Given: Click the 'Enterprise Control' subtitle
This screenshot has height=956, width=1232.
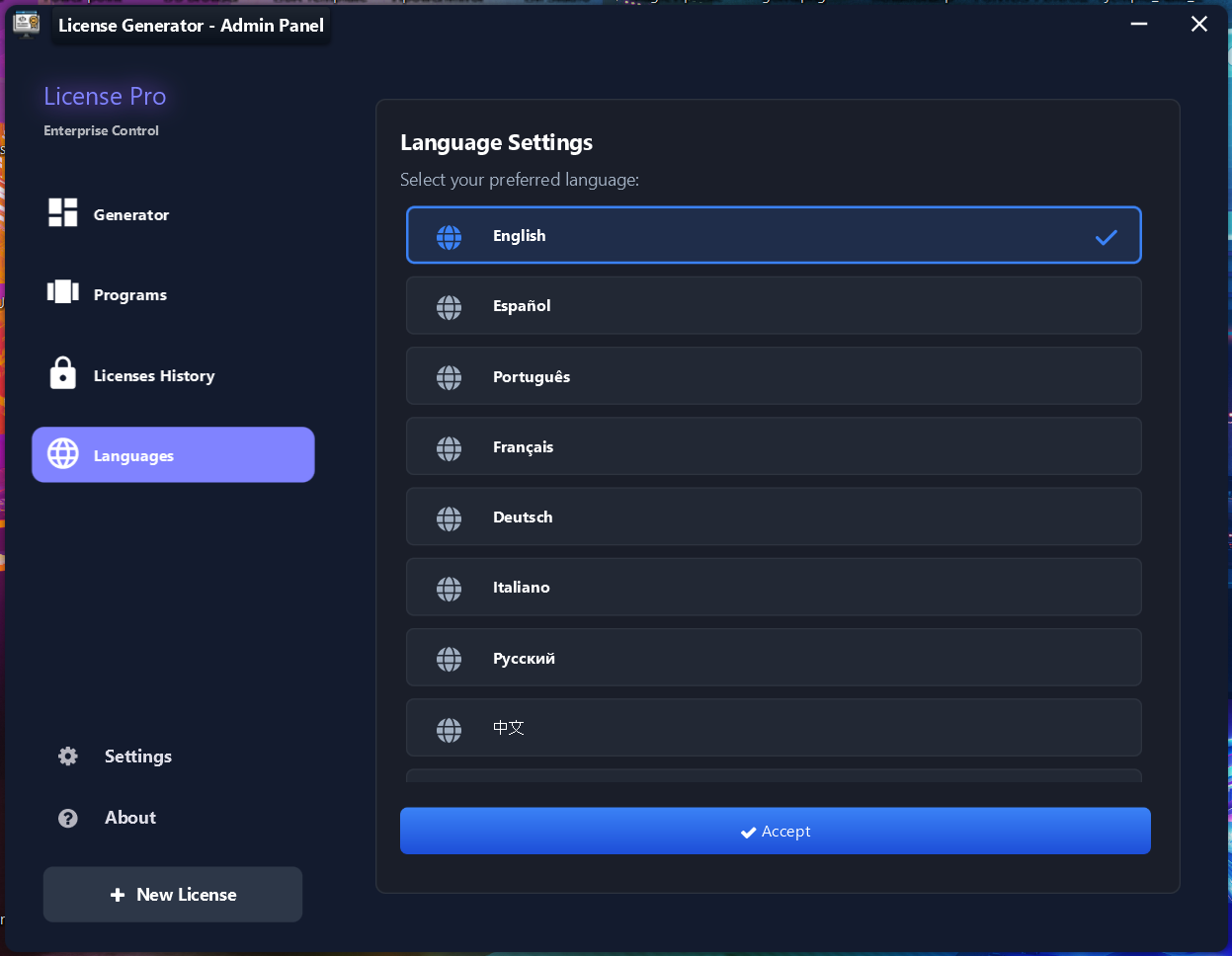Looking at the screenshot, I should 101,130.
